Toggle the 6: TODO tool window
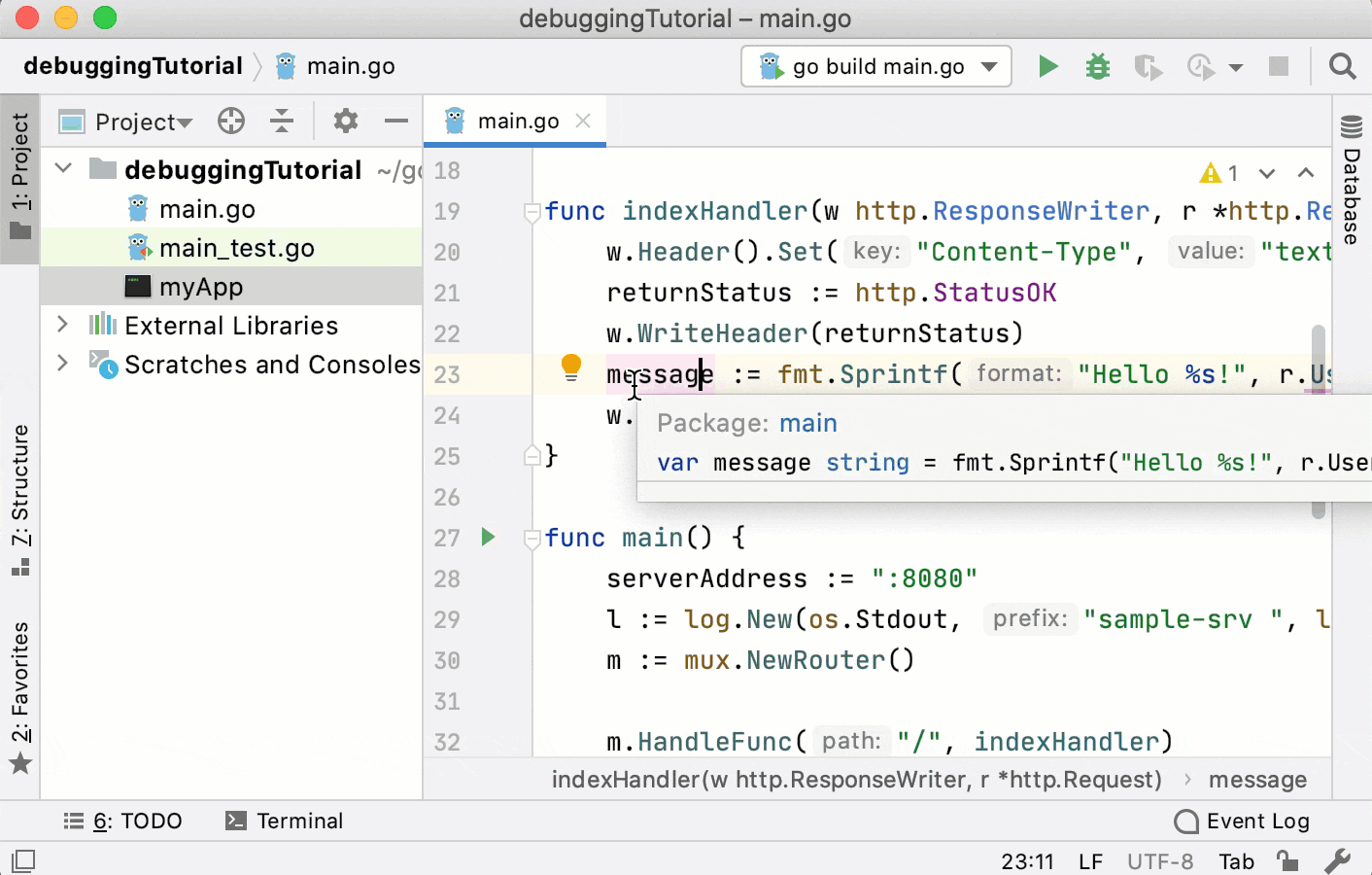1372x875 pixels. pos(124,821)
